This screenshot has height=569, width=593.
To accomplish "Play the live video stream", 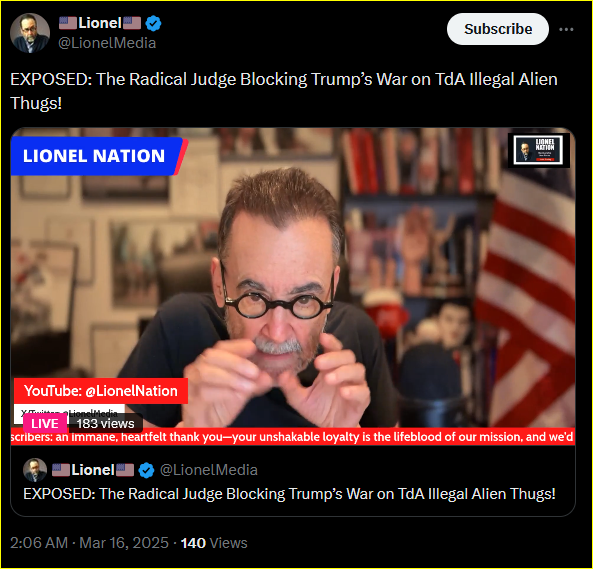I will (293, 286).
